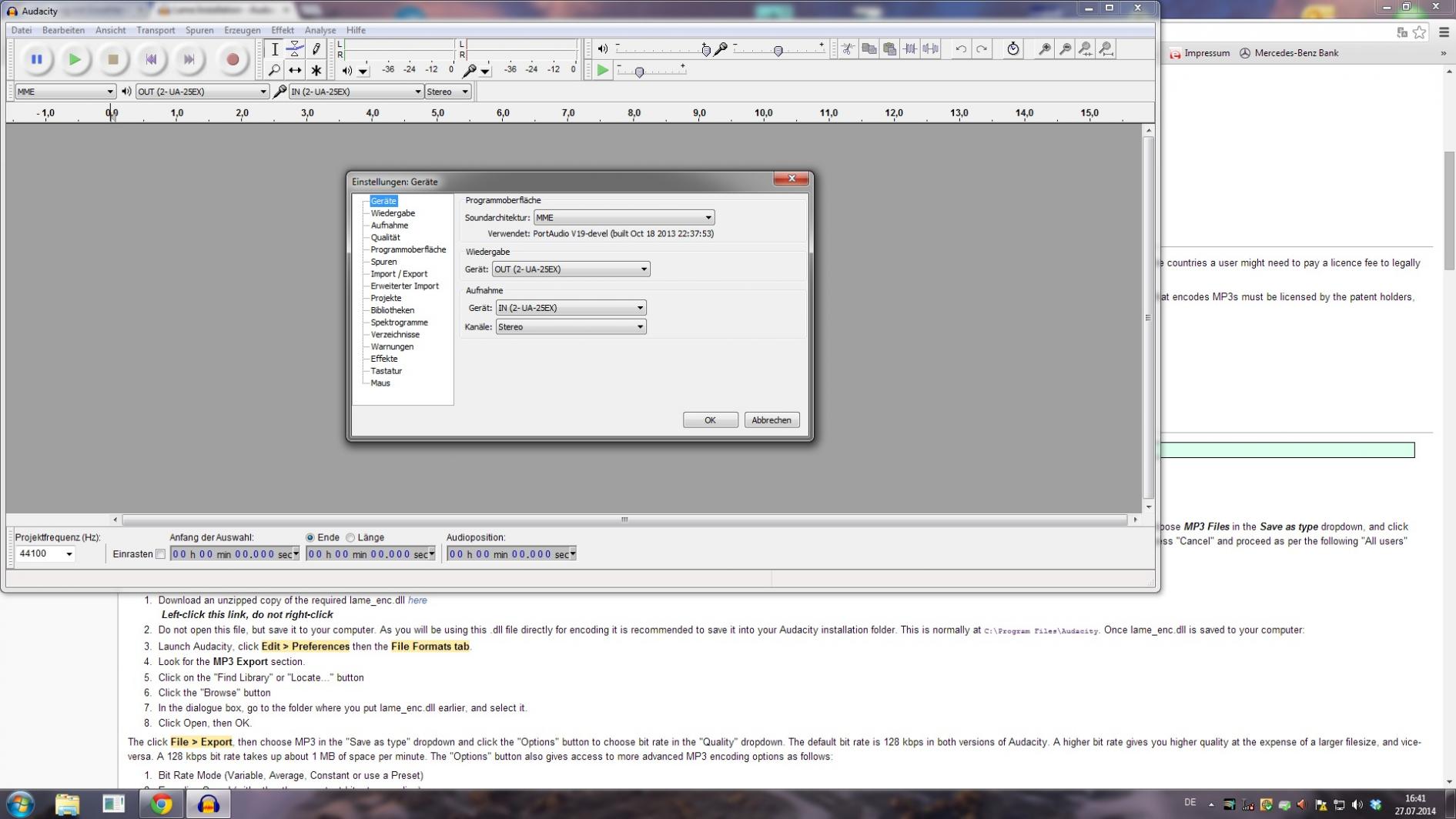This screenshot has width=1456, height=819.
Task: Select Tastatur in settings tree
Action: click(x=386, y=371)
